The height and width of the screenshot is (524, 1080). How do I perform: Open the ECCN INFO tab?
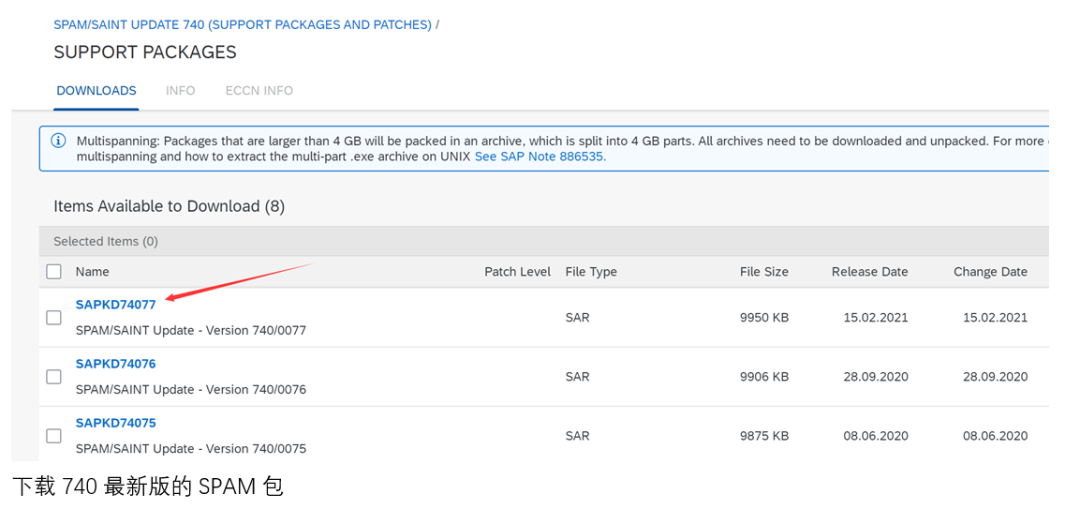point(259,91)
